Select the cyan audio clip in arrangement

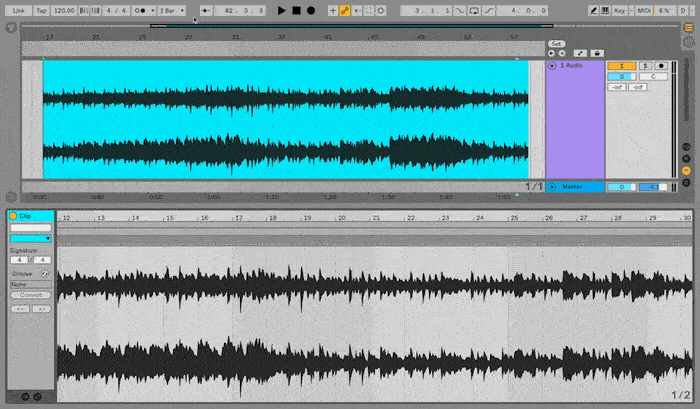click(x=286, y=119)
